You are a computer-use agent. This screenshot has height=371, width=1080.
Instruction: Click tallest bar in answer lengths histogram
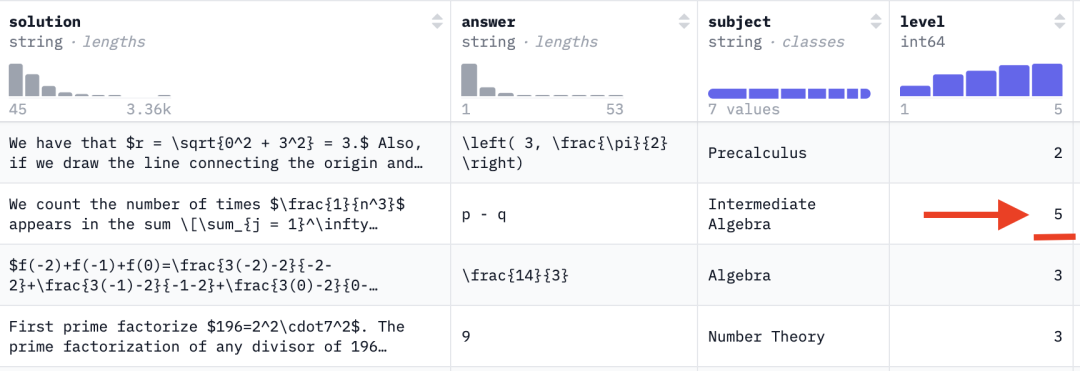click(469, 80)
